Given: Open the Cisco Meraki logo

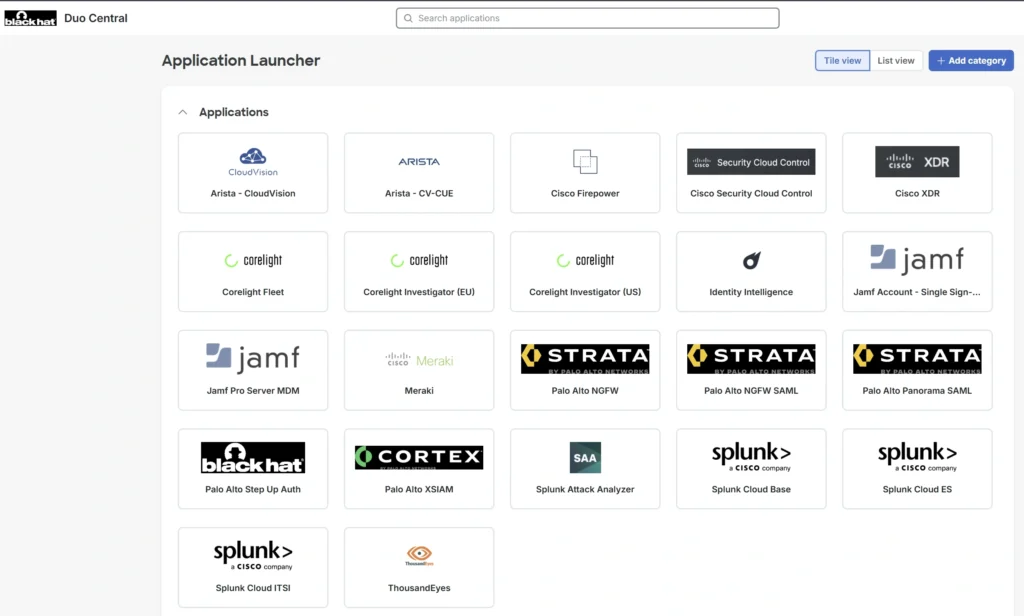Looking at the screenshot, I should pos(419,360).
